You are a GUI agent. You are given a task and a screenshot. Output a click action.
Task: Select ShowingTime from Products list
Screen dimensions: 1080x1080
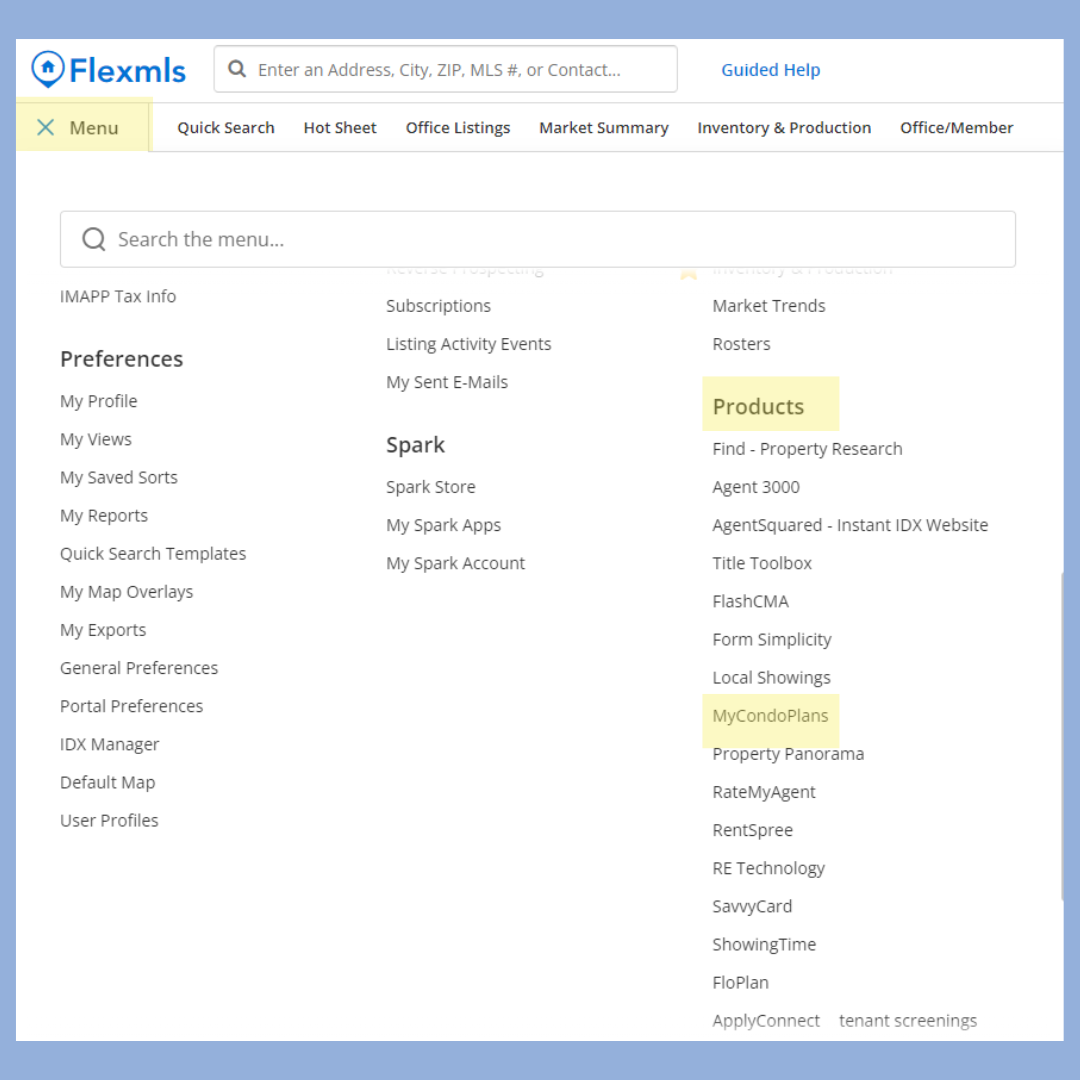[x=764, y=944]
